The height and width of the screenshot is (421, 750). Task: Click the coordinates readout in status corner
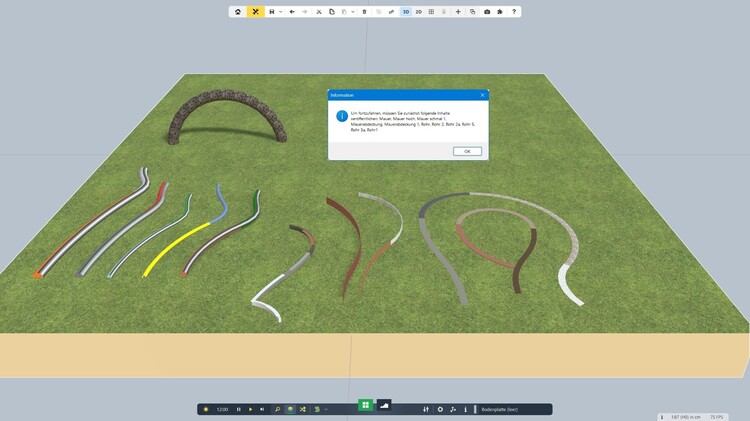(686, 417)
